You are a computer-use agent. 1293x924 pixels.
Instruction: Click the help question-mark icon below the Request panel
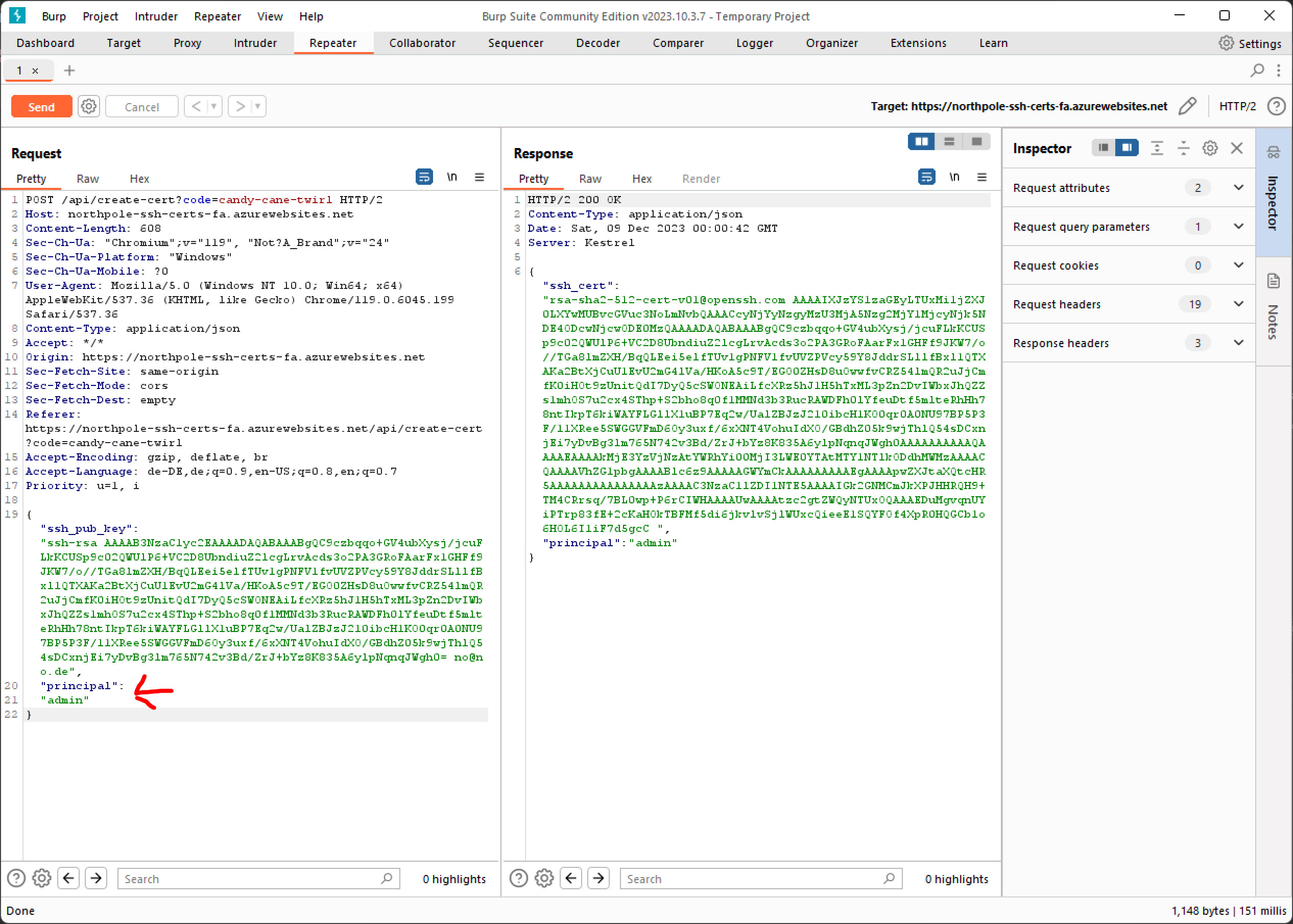[15, 878]
